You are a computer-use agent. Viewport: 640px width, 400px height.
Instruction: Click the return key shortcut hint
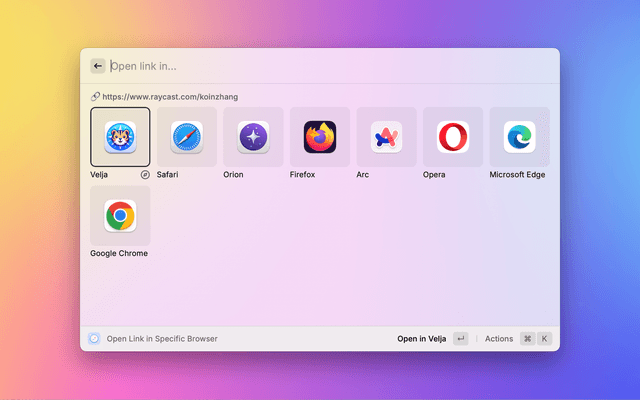coord(460,339)
